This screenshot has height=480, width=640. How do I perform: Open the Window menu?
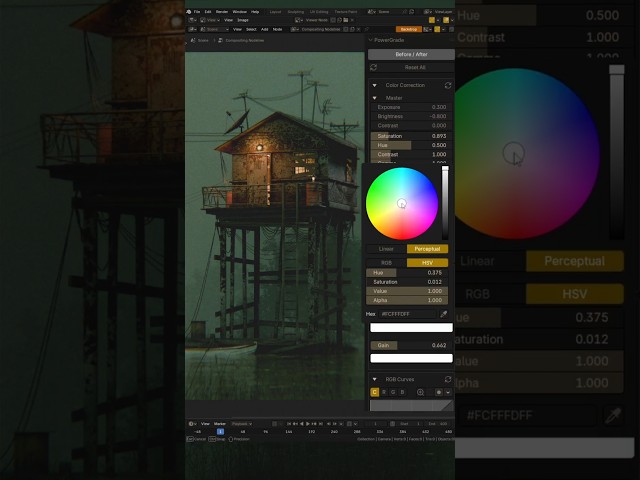(240, 12)
